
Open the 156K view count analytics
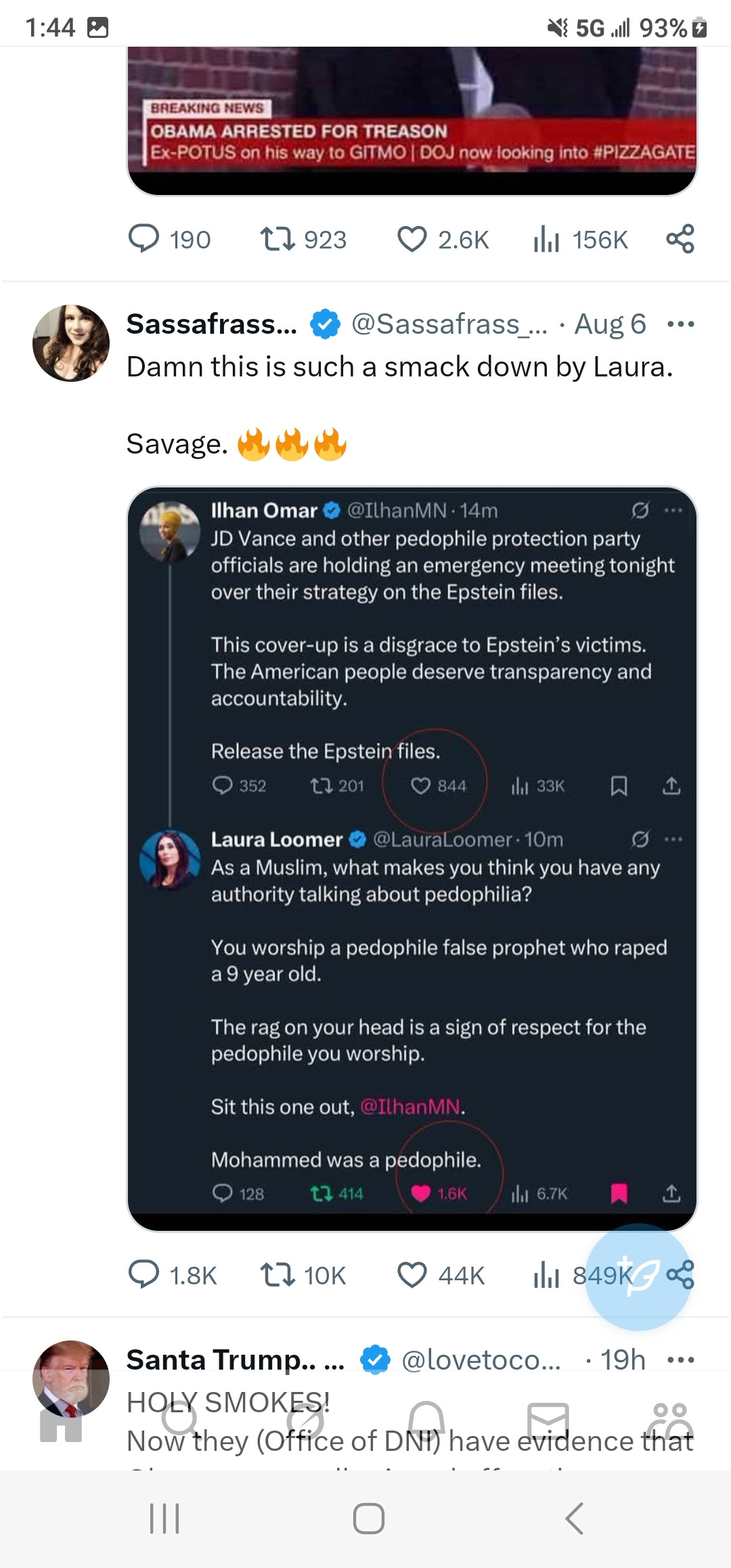581,239
